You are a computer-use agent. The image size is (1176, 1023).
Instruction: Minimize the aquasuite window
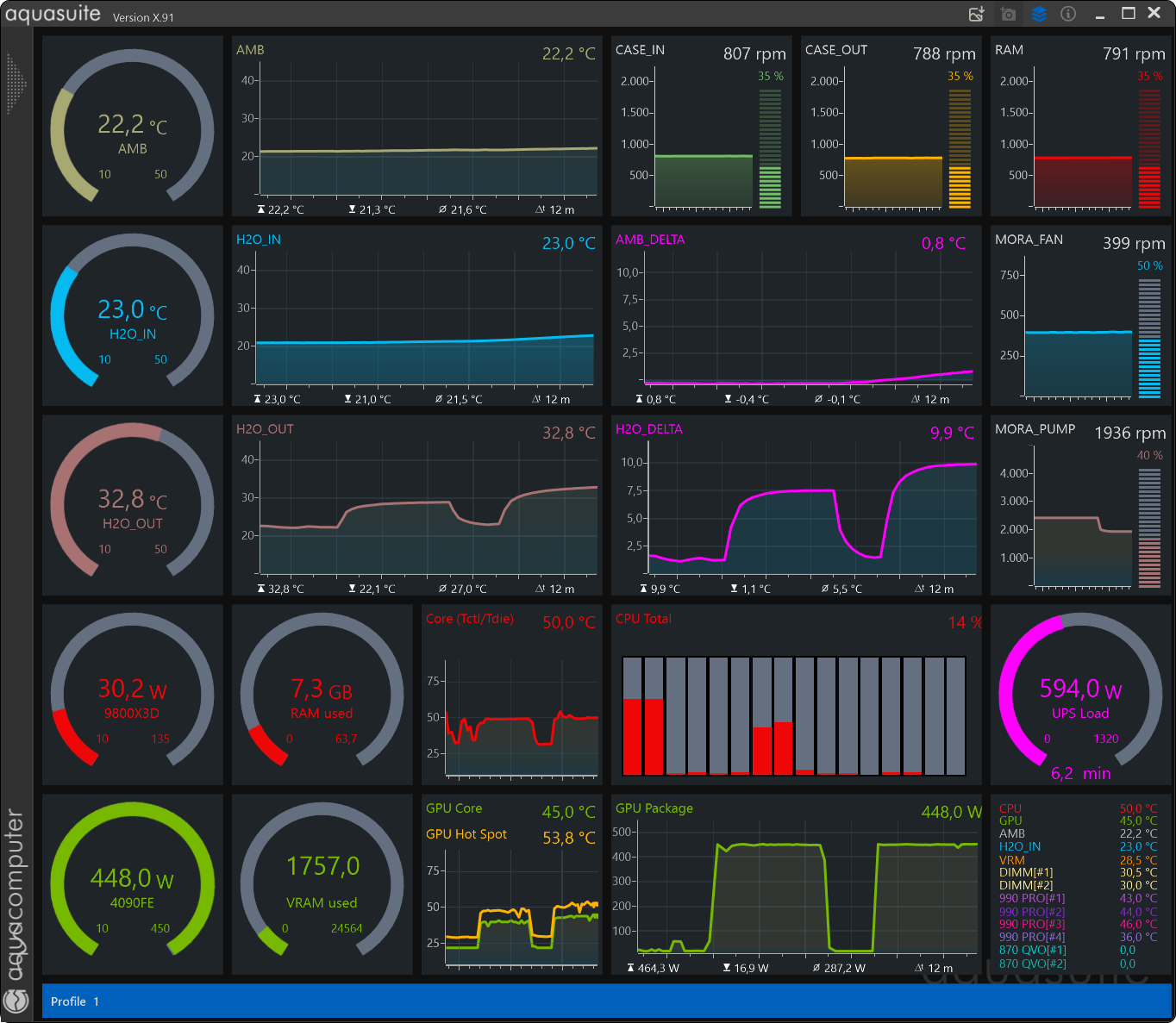tap(1100, 16)
